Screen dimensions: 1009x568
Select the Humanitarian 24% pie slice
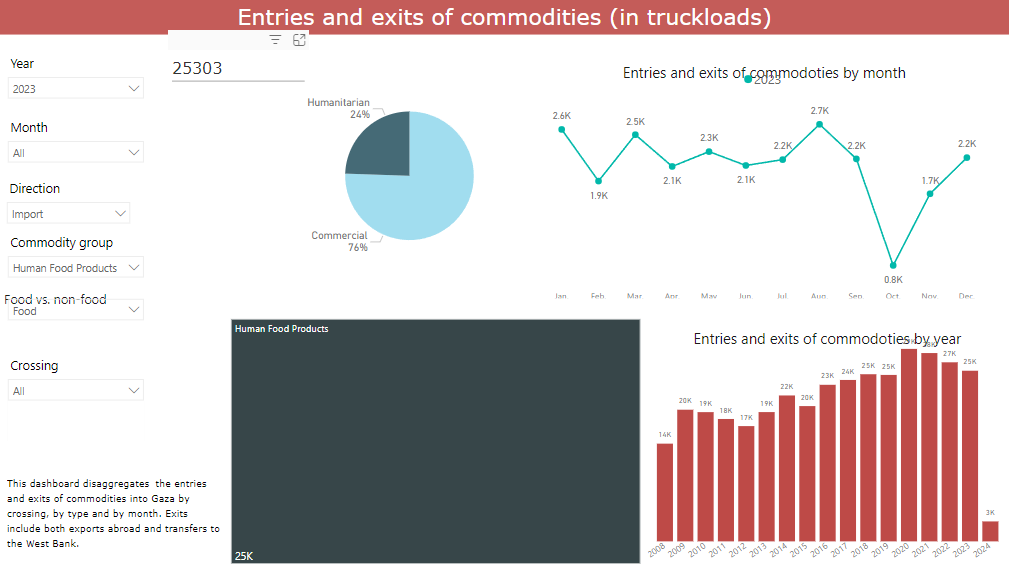coord(385,151)
